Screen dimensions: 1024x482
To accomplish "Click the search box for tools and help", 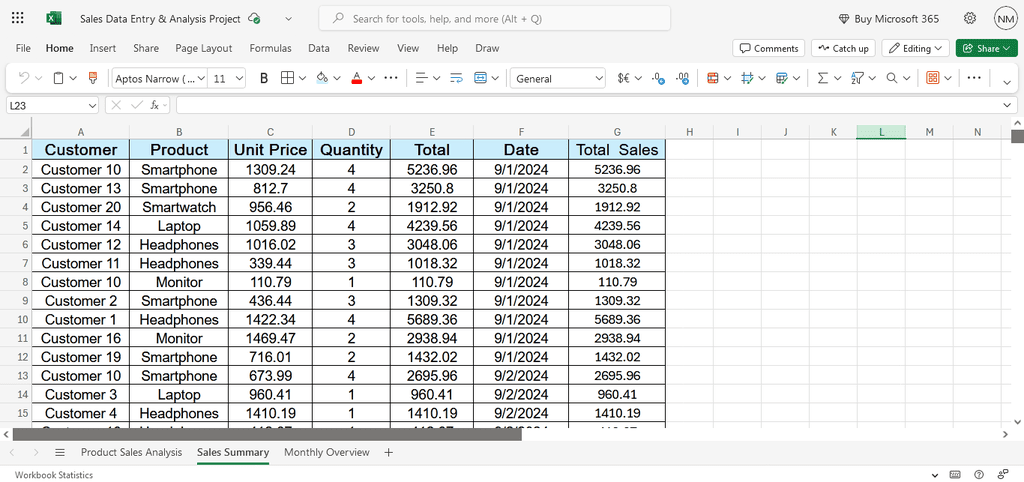I will click(494, 18).
